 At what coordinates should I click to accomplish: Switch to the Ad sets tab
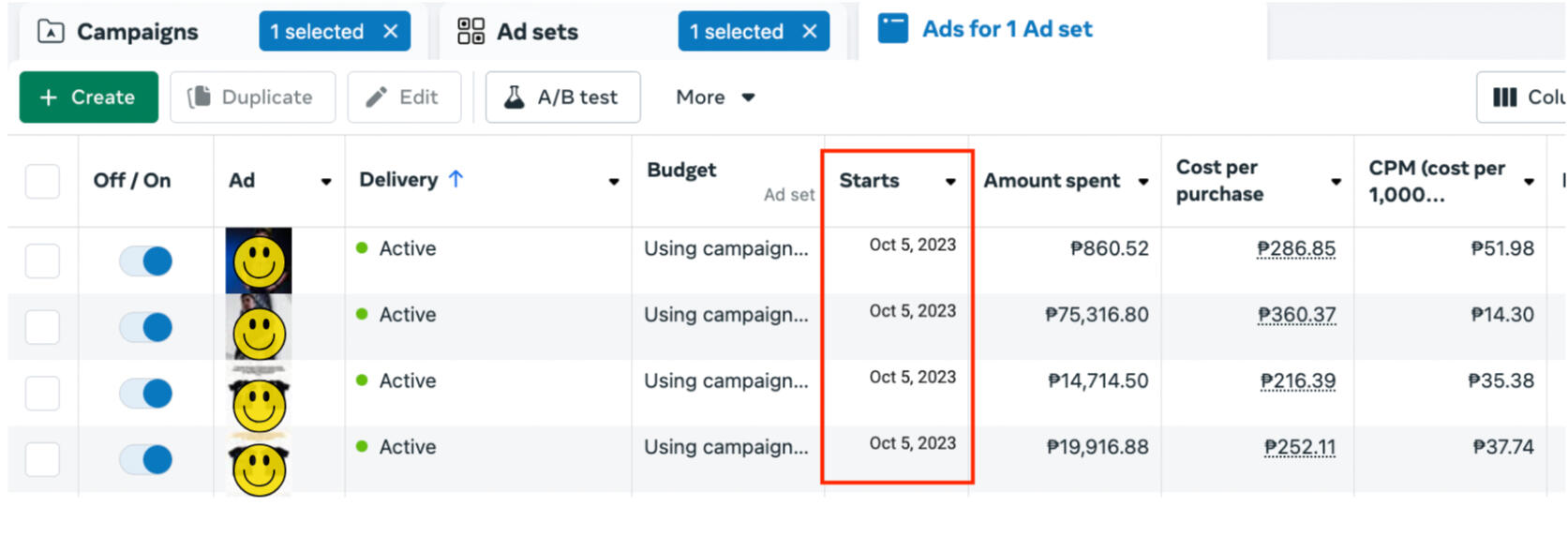coord(537,32)
